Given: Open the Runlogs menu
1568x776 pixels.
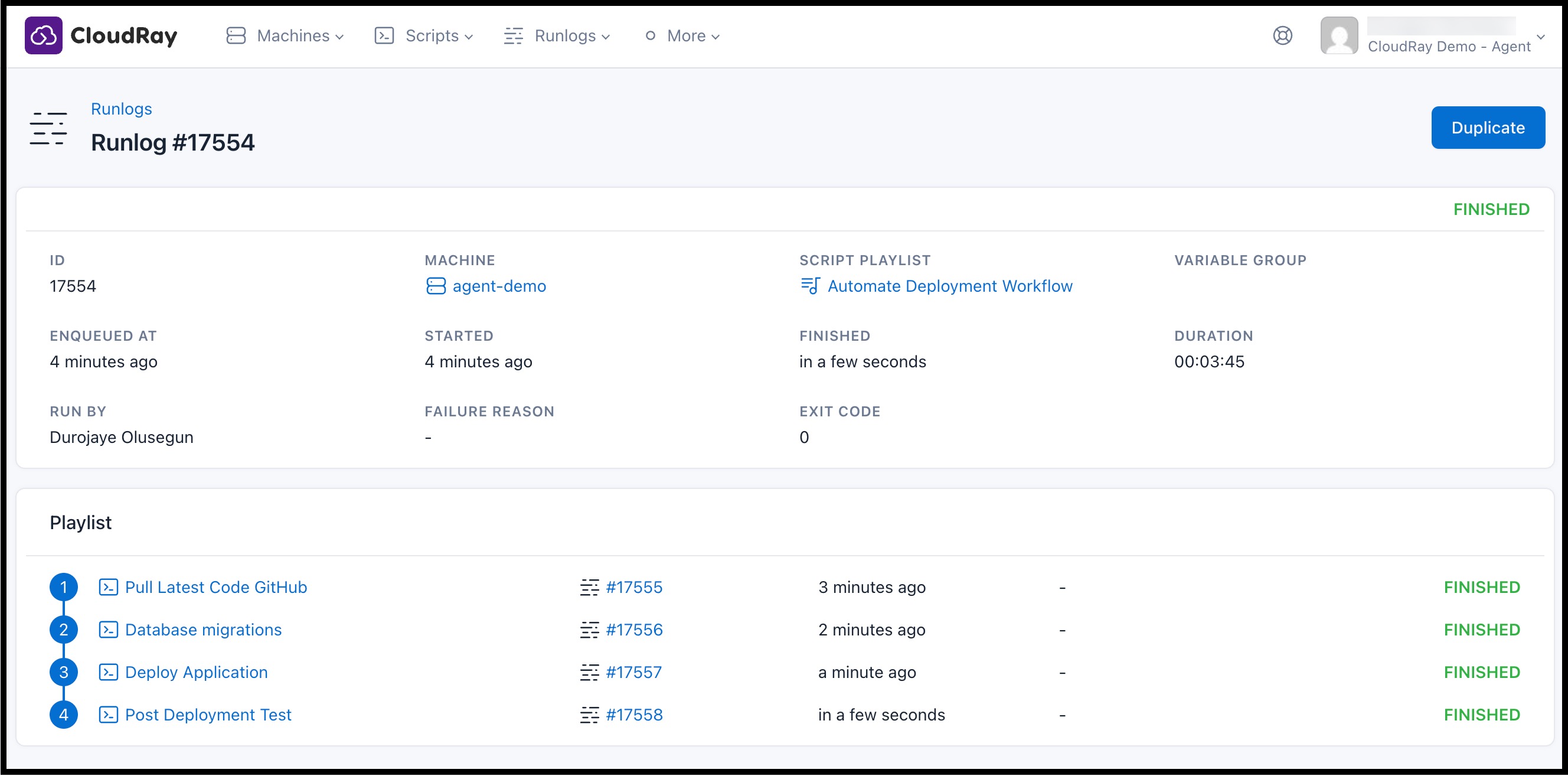Looking at the screenshot, I should [566, 35].
